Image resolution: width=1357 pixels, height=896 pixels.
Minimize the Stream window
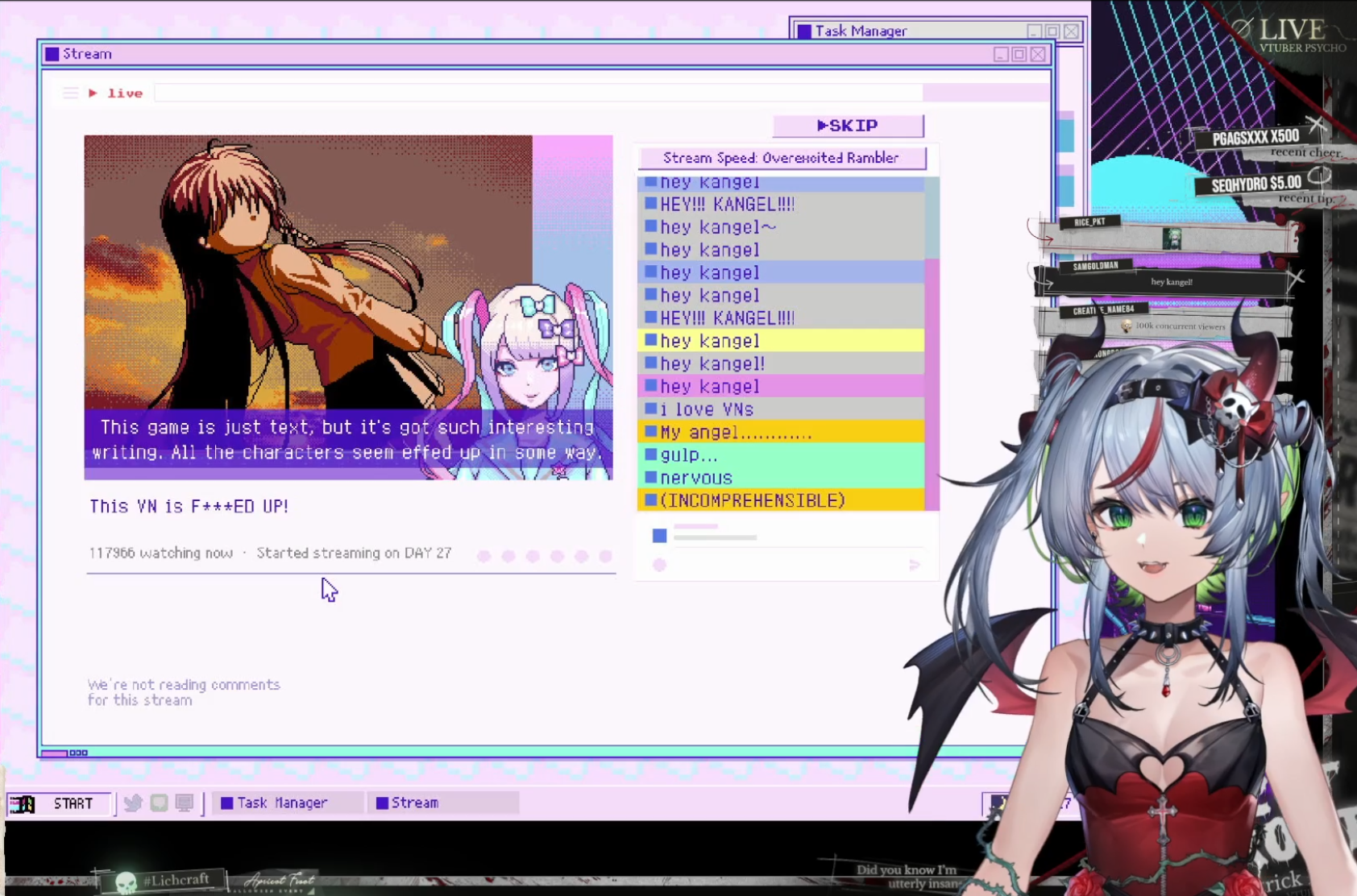pos(1001,54)
